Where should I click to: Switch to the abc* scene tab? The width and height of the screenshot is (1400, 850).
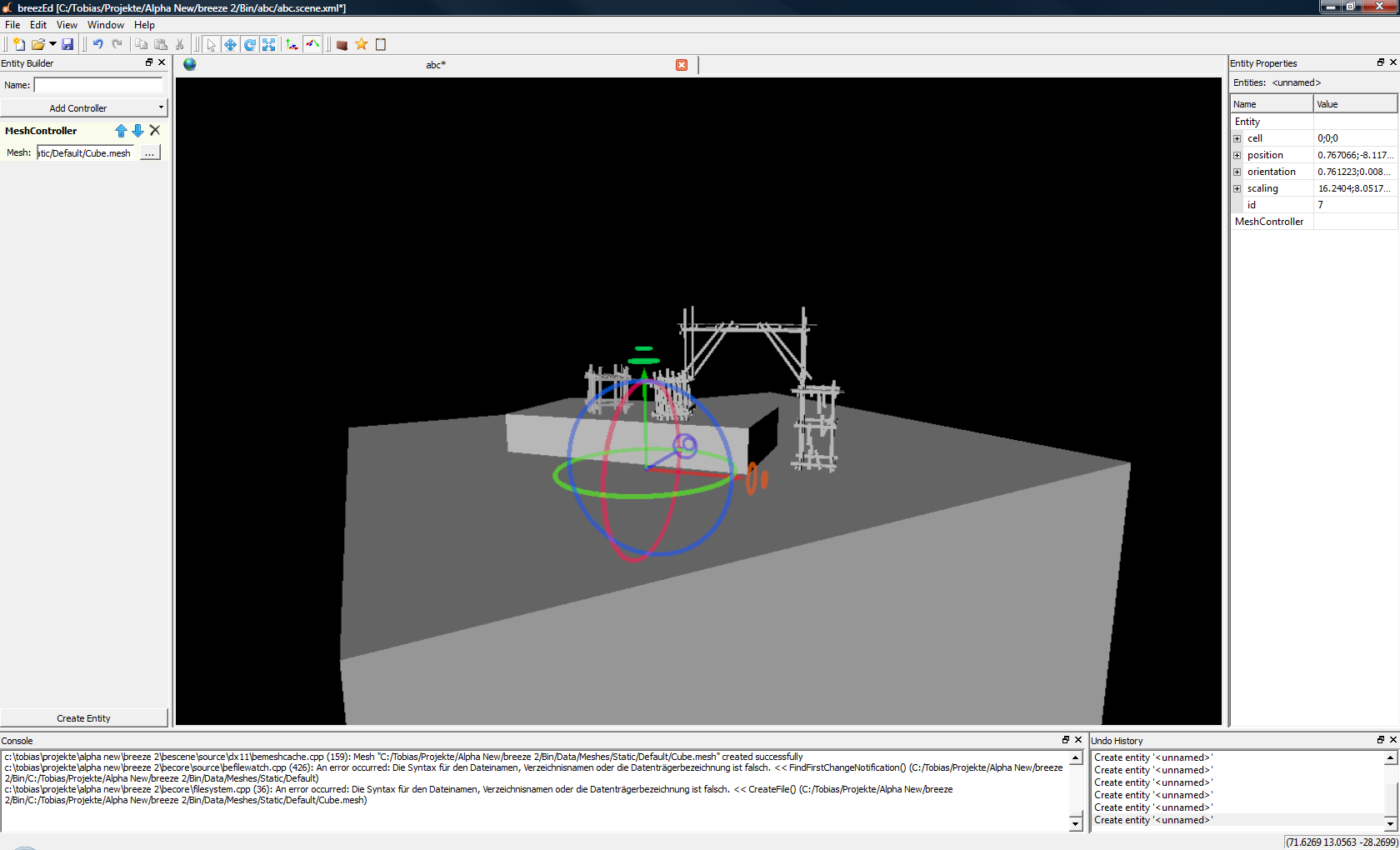pyautogui.click(x=435, y=65)
